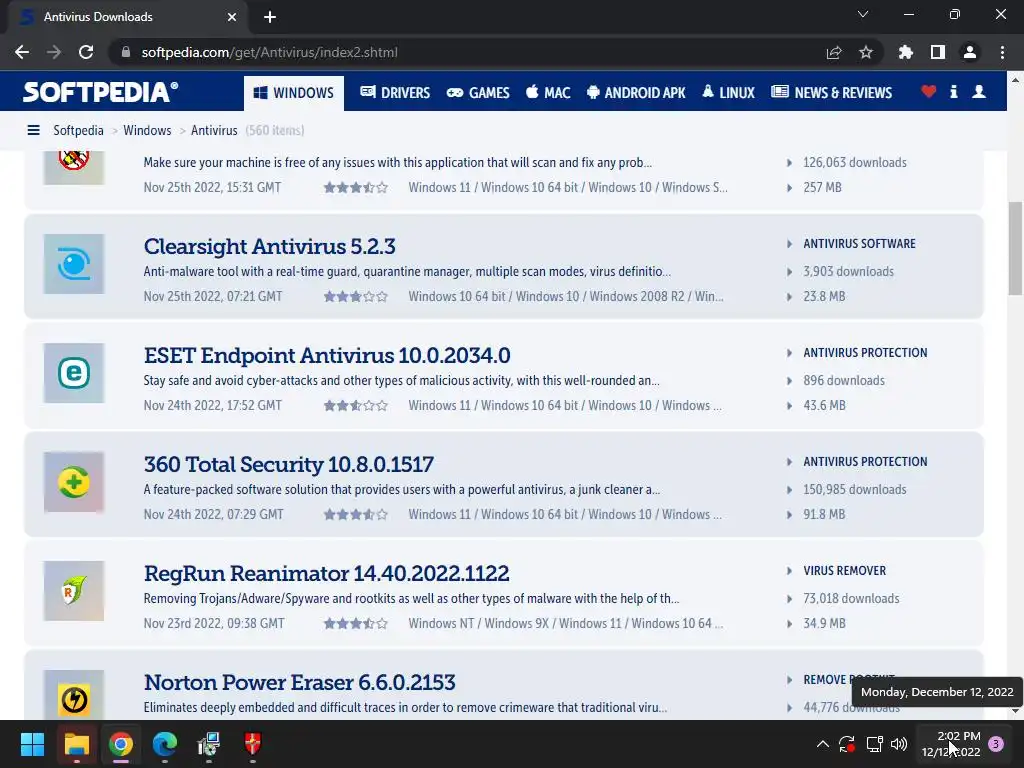The image size is (1024, 768).
Task: Open ESET Endpoint Antivirus 10.0.2034.0 link
Action: 327,356
